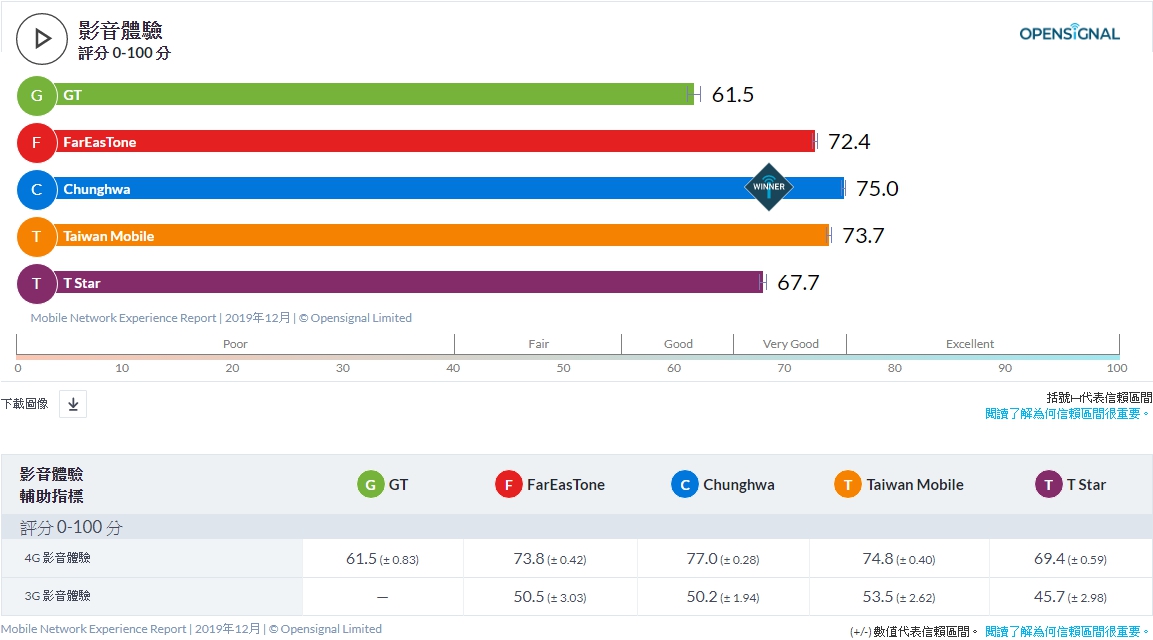
Task: Click the purple T Star circle icon in chart
Action: click(x=37, y=284)
